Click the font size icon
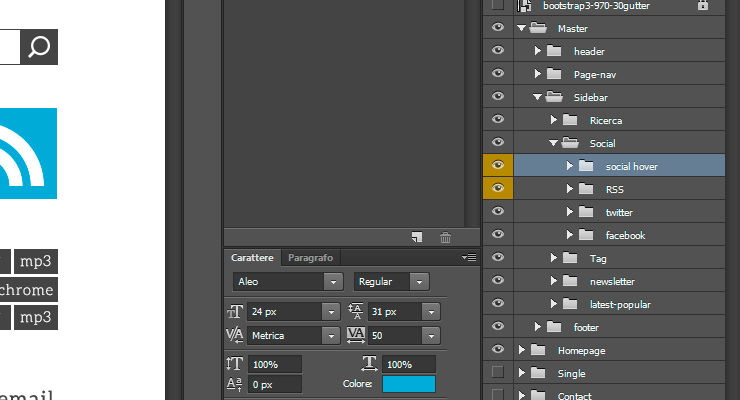This screenshot has height=400, width=740. 235,311
